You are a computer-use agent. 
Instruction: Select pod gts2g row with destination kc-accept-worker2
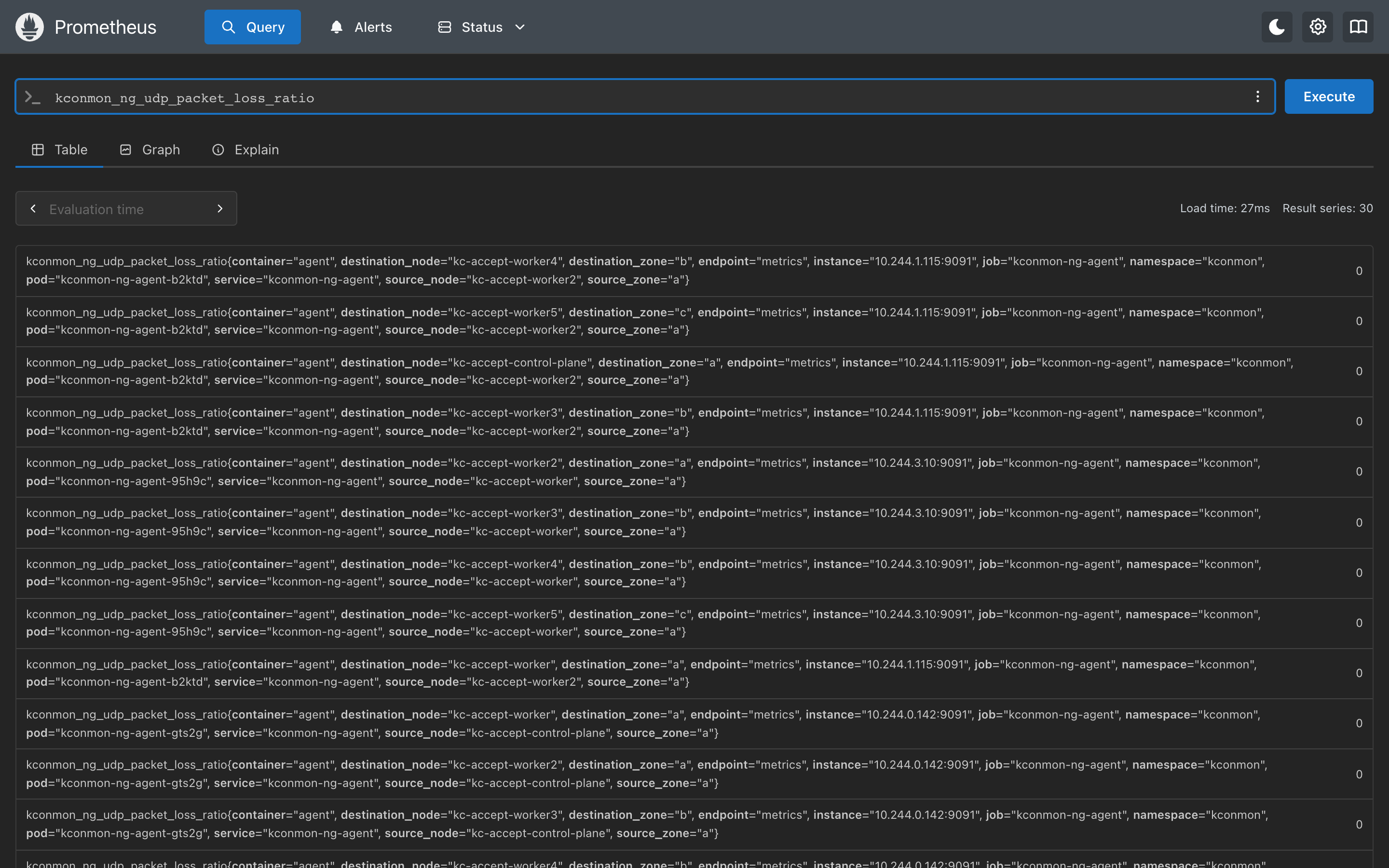tap(694, 774)
